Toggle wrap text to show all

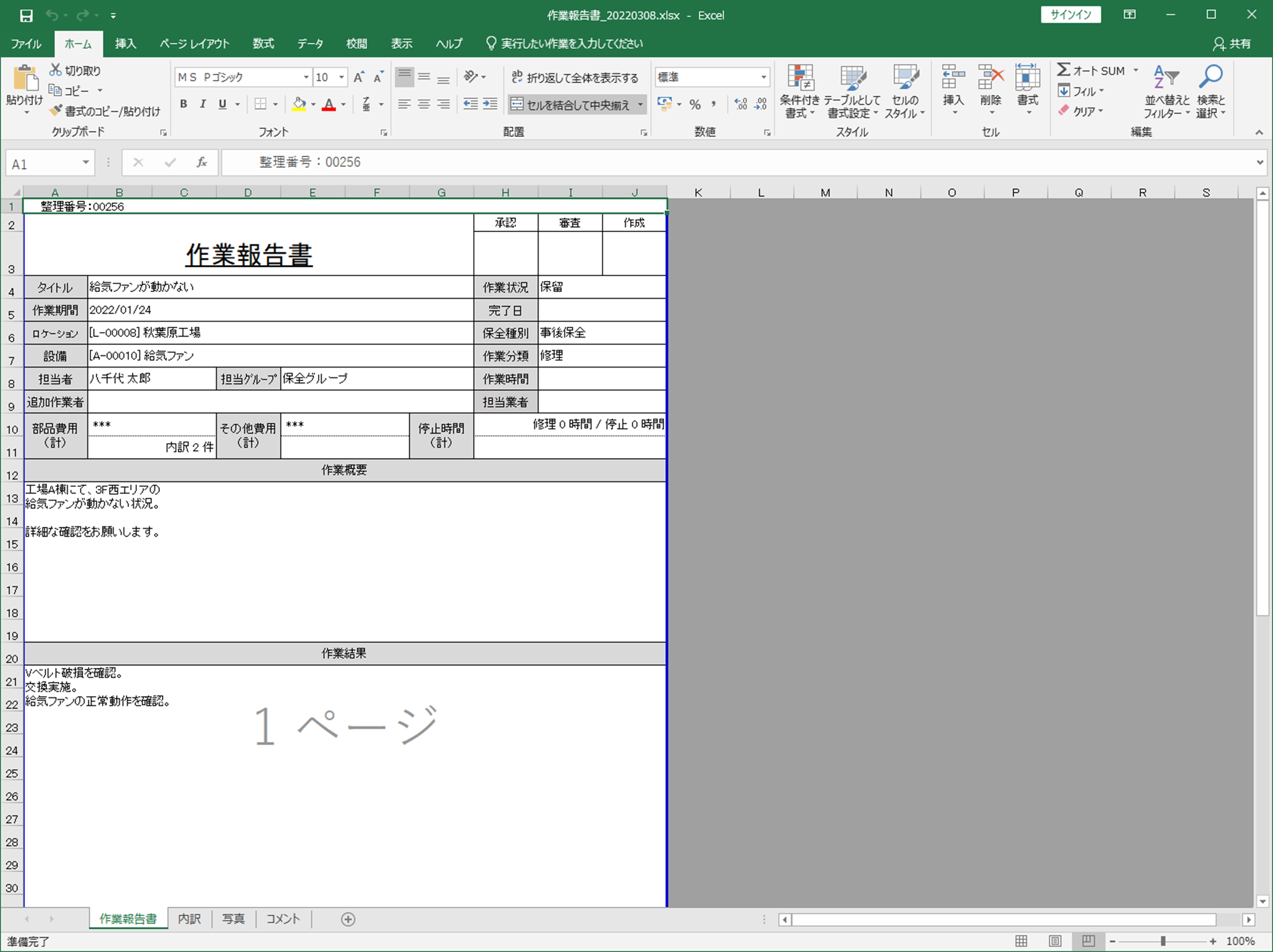[x=575, y=78]
